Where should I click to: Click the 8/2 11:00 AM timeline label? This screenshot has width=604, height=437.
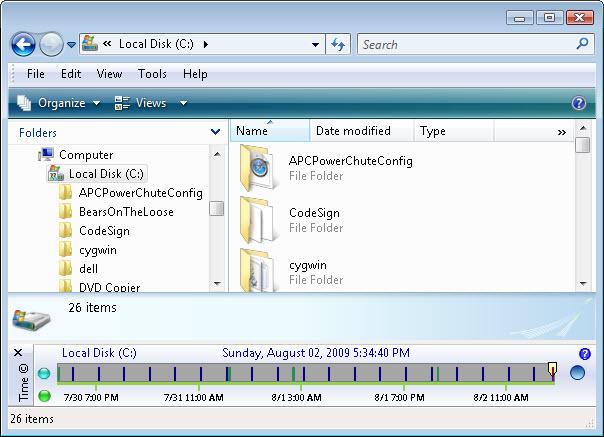click(501, 397)
